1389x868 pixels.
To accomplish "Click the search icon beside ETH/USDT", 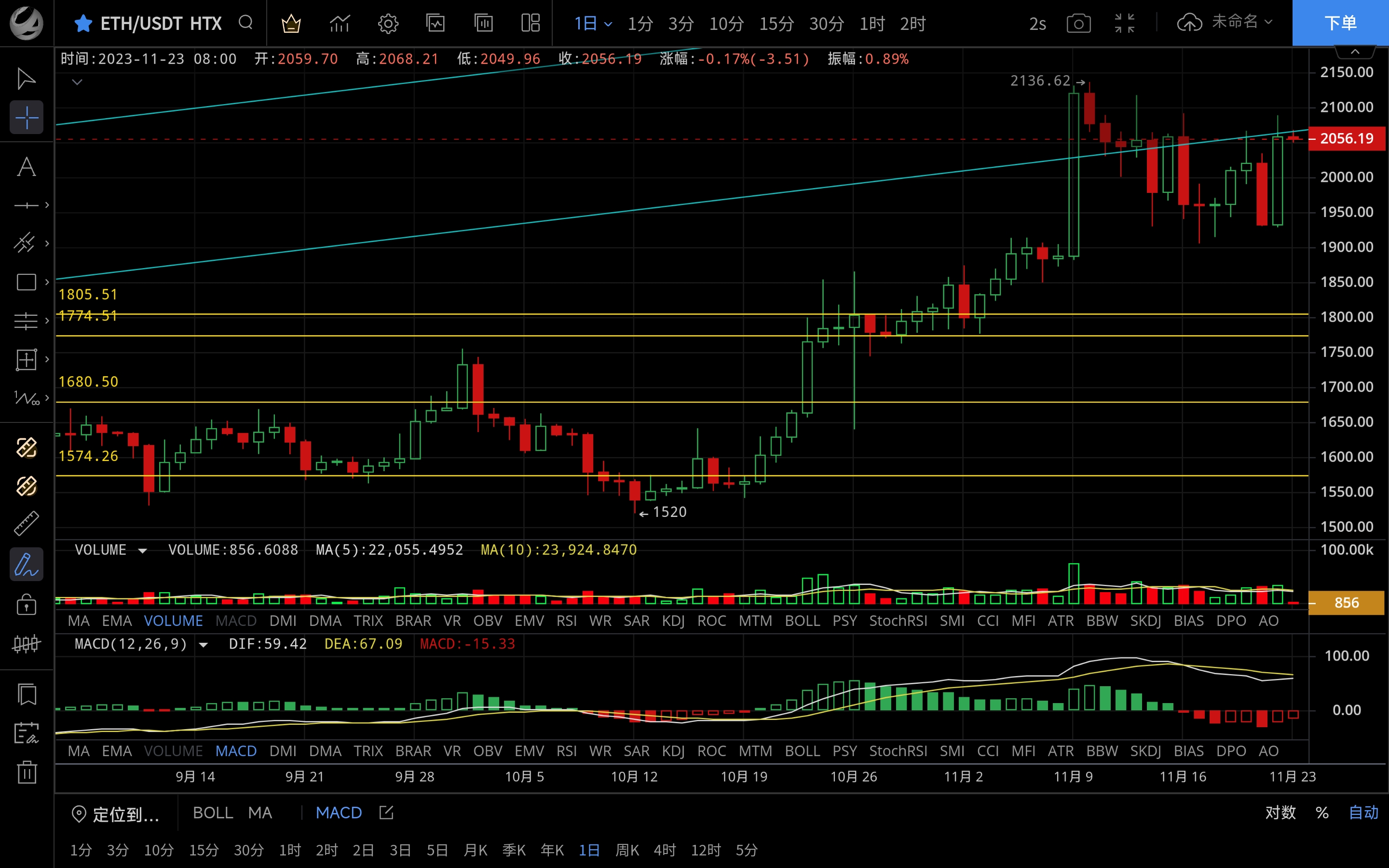I will 245,23.
